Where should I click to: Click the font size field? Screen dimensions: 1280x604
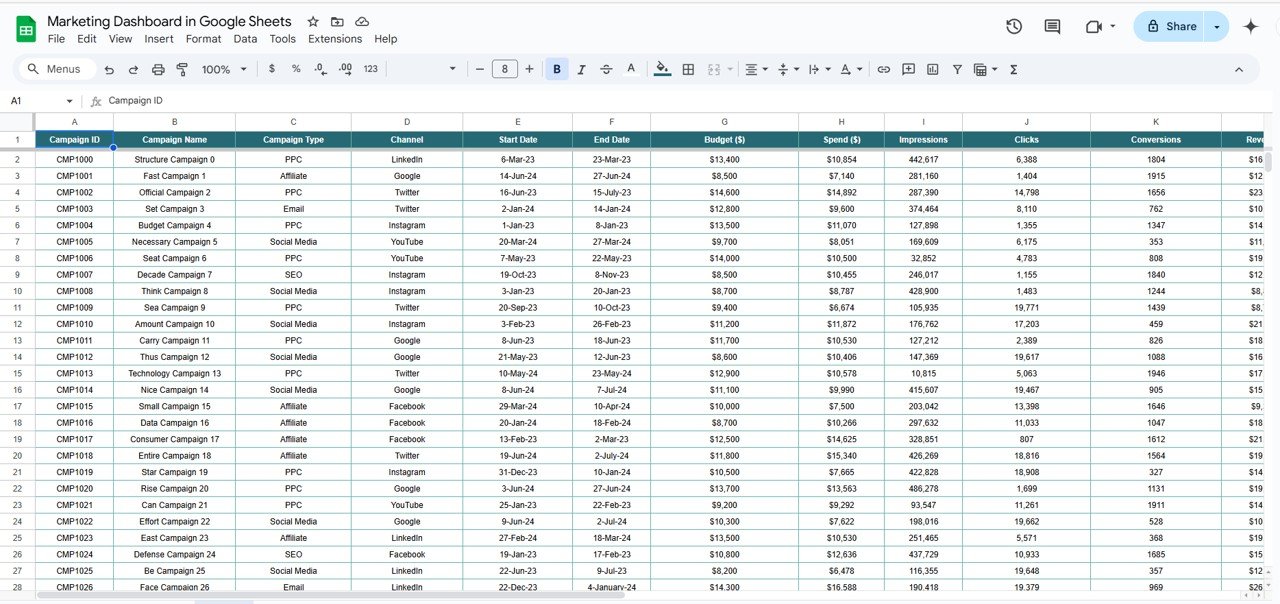[x=504, y=69]
